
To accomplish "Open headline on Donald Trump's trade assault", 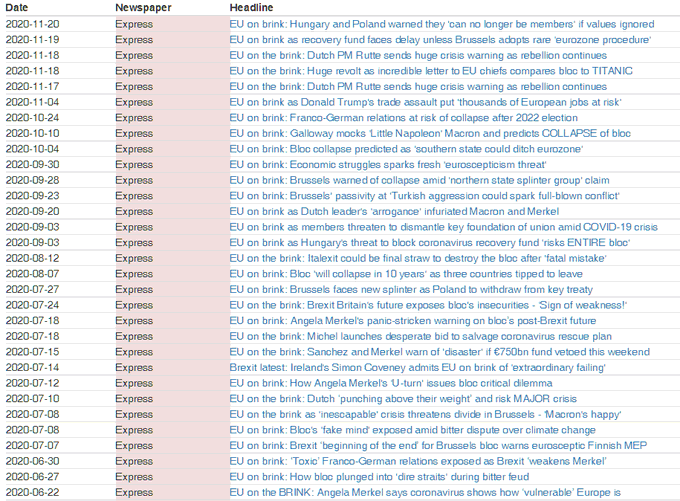I will [x=425, y=102].
